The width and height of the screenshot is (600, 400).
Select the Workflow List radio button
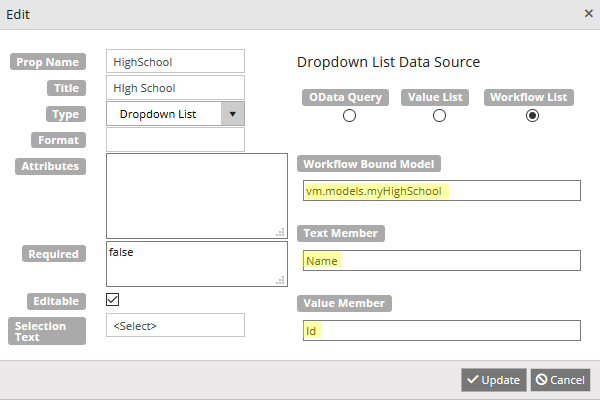[532, 116]
